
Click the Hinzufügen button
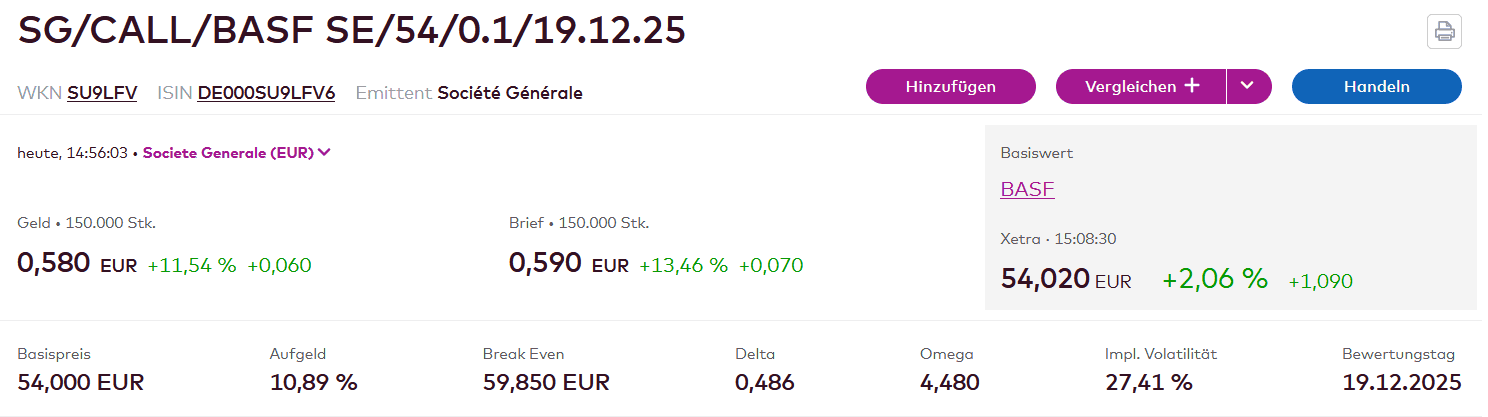click(950, 86)
